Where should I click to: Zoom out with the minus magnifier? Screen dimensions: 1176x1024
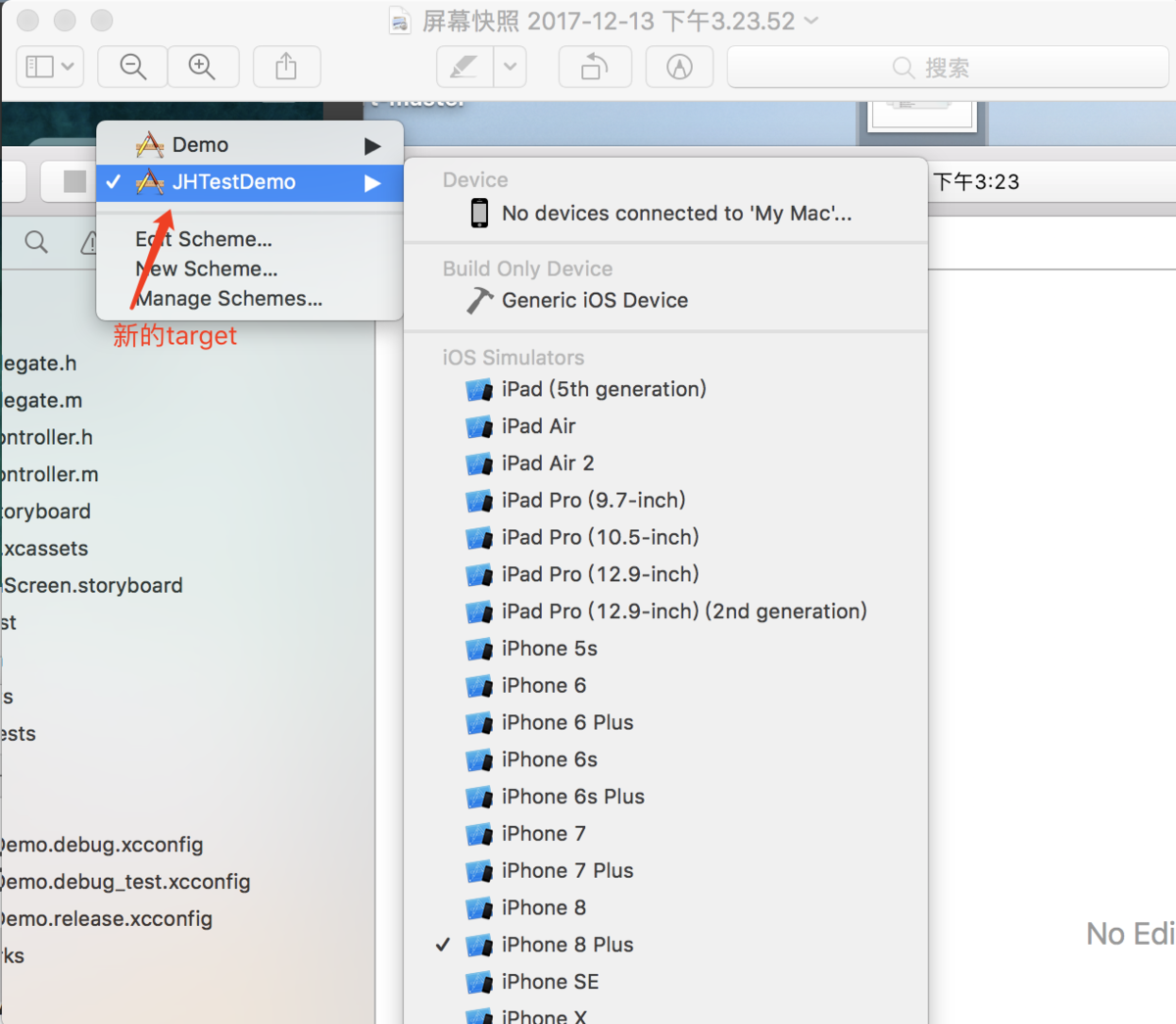(132, 67)
